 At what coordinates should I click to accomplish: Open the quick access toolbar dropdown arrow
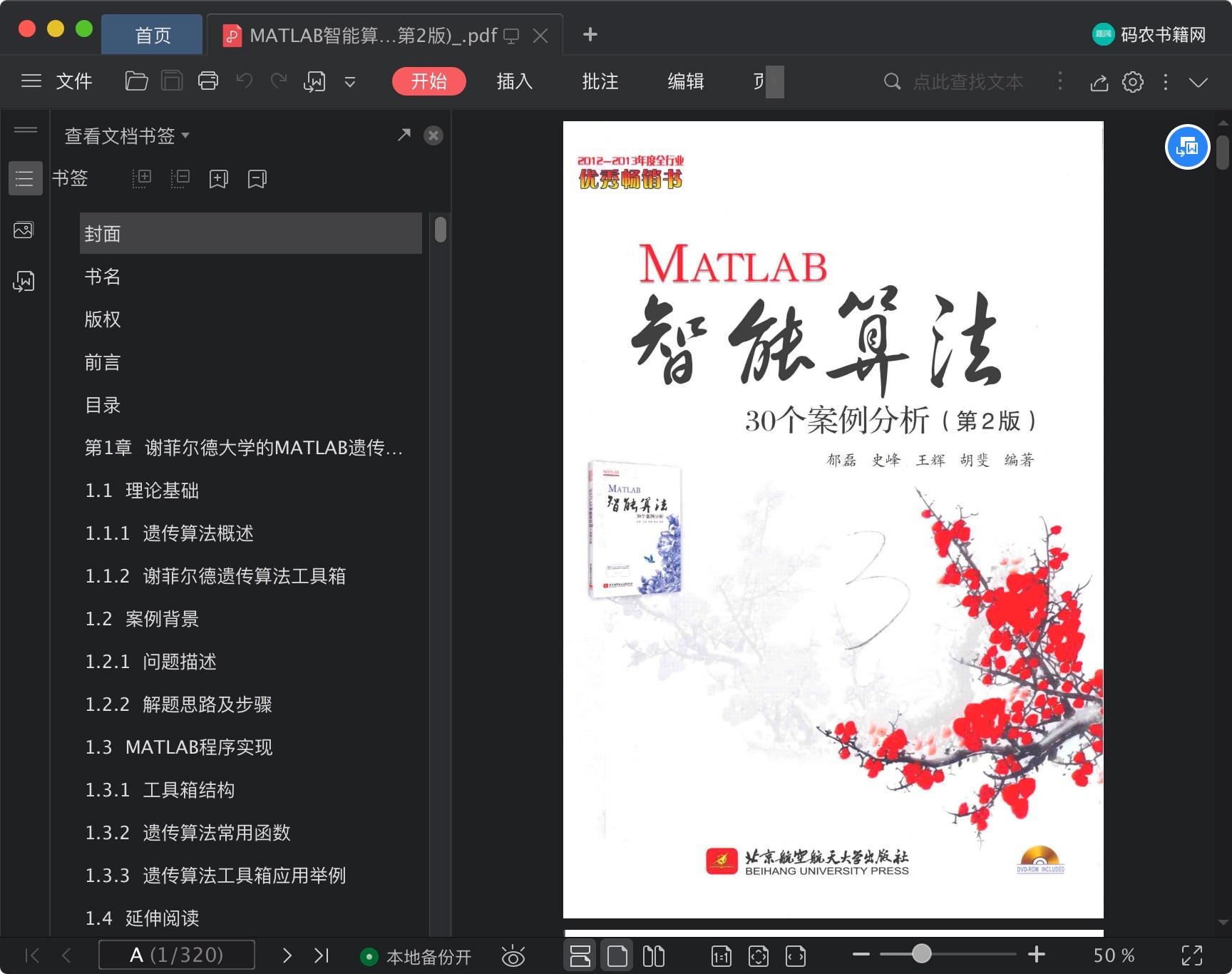(x=350, y=82)
